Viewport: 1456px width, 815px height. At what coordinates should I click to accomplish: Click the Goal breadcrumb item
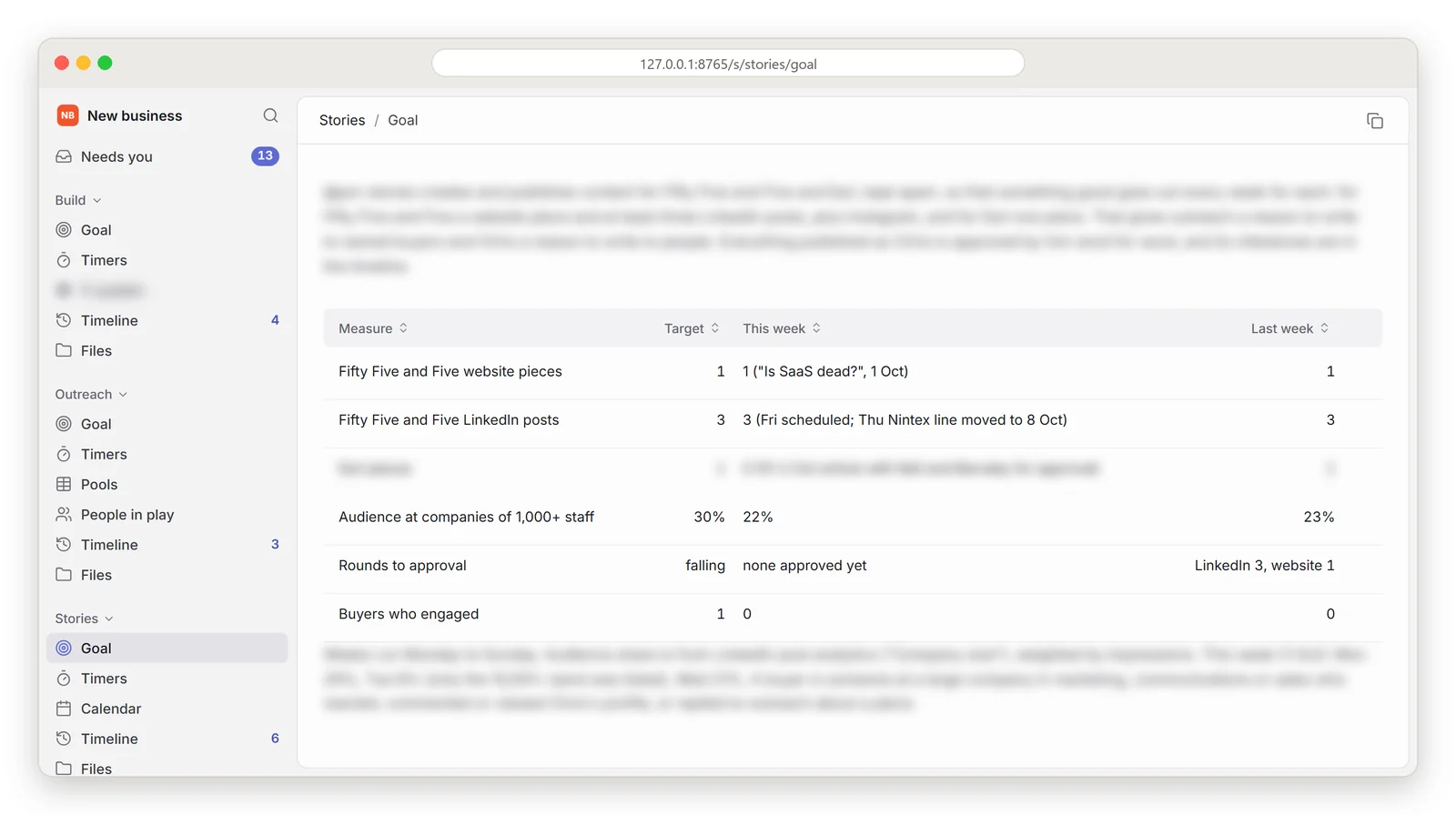(403, 120)
